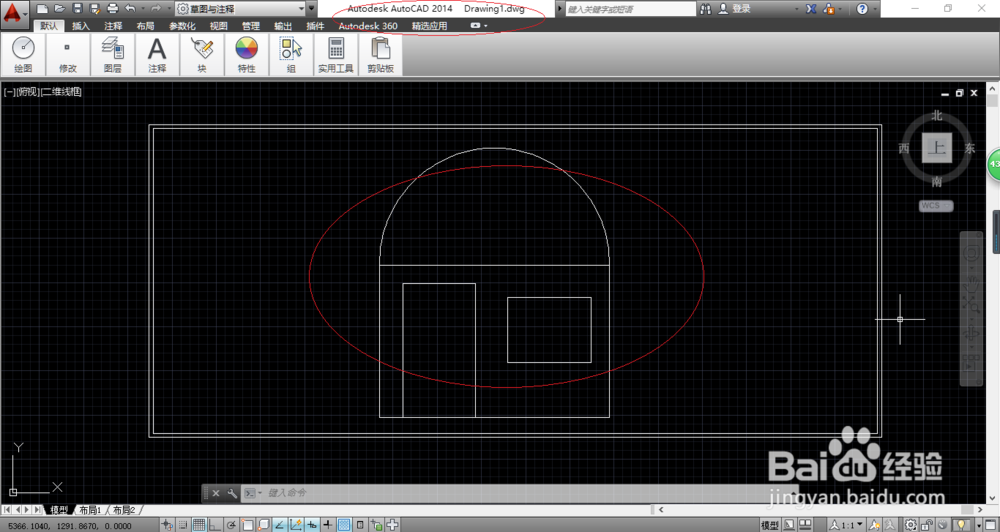
Task: Save the drawing with the floppy disk icon
Action: 78,9
